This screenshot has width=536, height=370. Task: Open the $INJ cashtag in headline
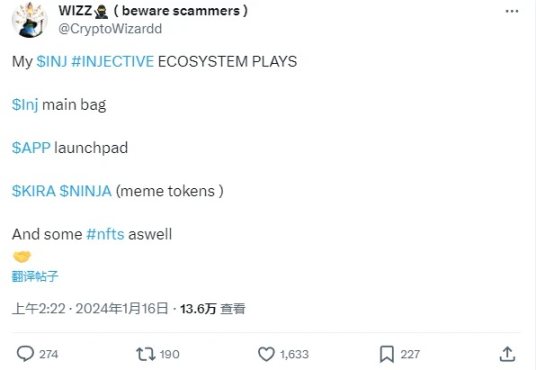click(52, 62)
